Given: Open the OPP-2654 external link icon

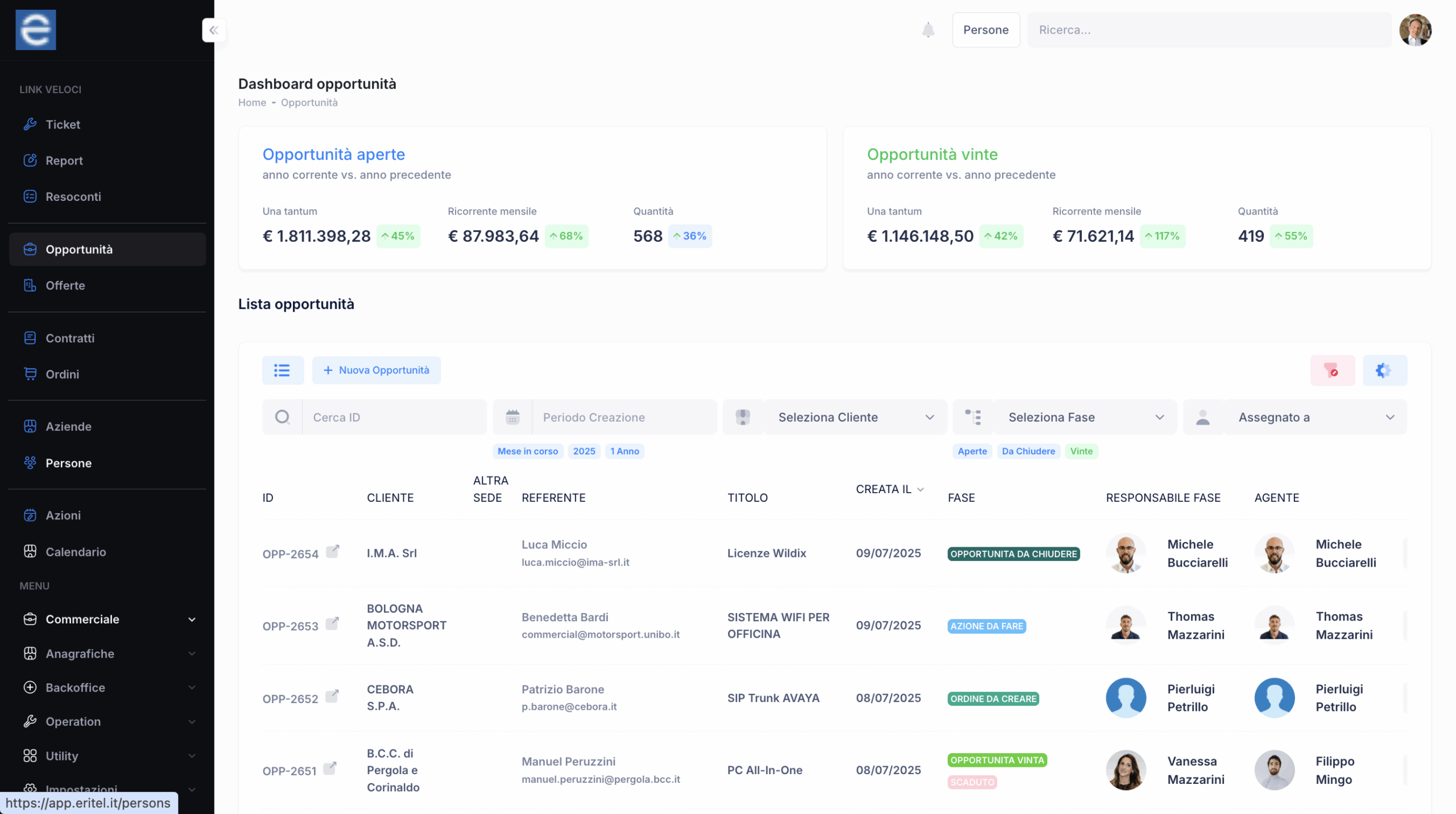Looking at the screenshot, I should 333,551.
